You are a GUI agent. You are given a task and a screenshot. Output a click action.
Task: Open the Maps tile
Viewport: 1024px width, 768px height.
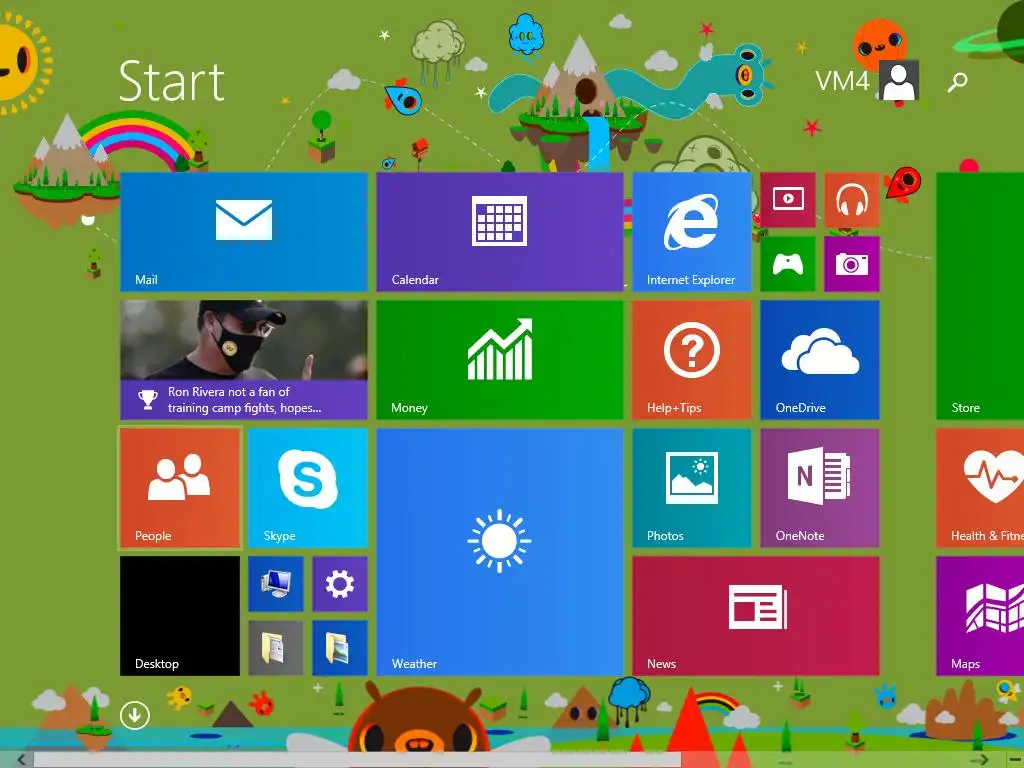coord(980,616)
